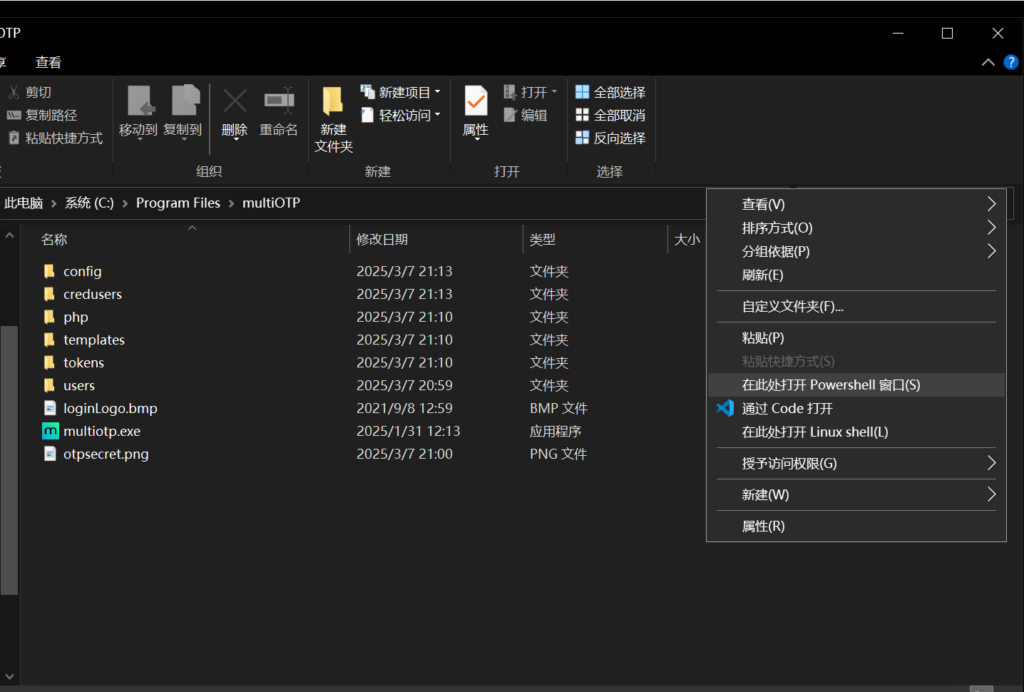Go to 此电脑 in the address breadcrumb
The width and height of the screenshot is (1024, 692).
pyautogui.click(x=24, y=203)
